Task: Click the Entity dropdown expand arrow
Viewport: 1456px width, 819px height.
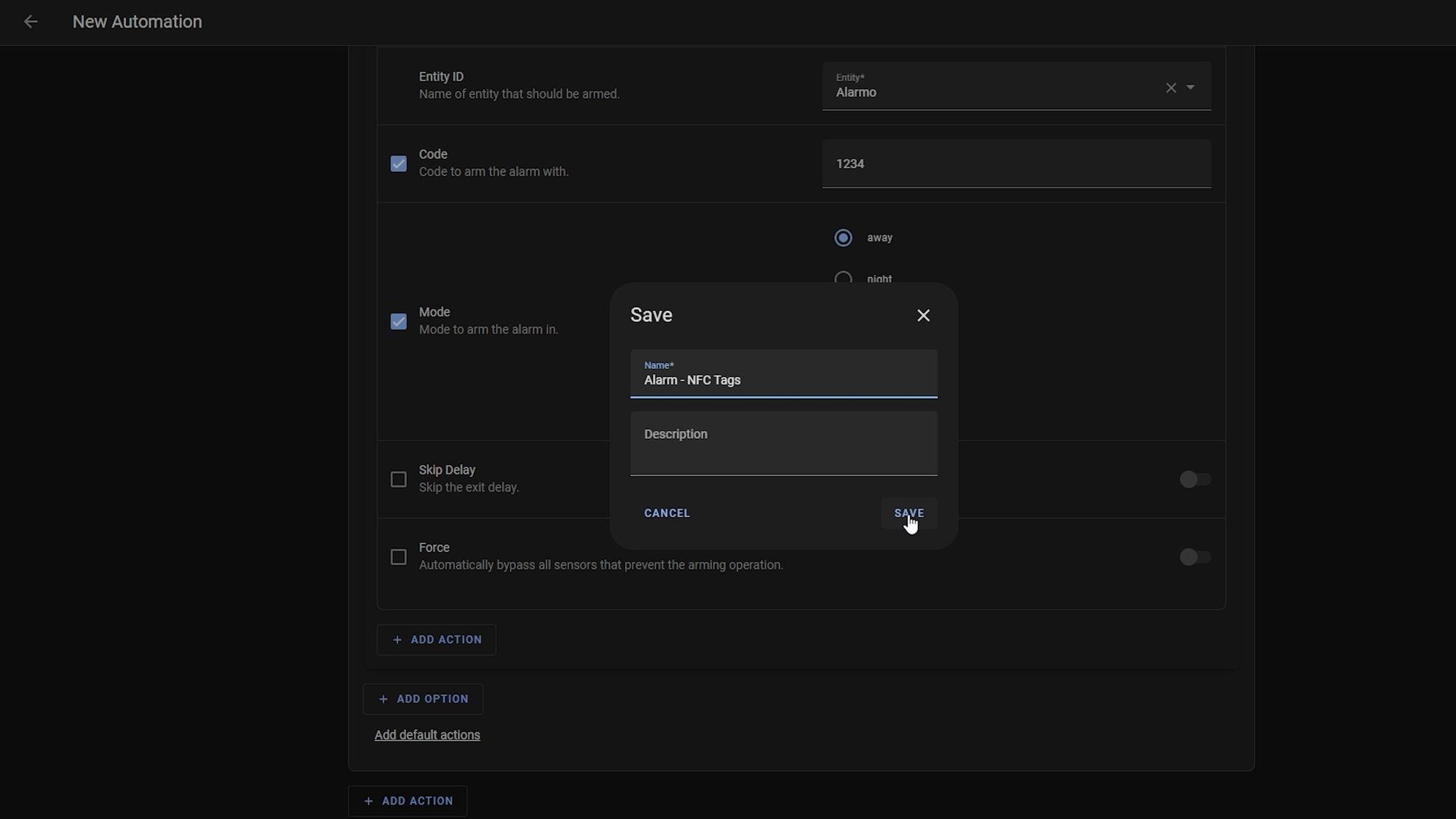Action: pyautogui.click(x=1191, y=87)
